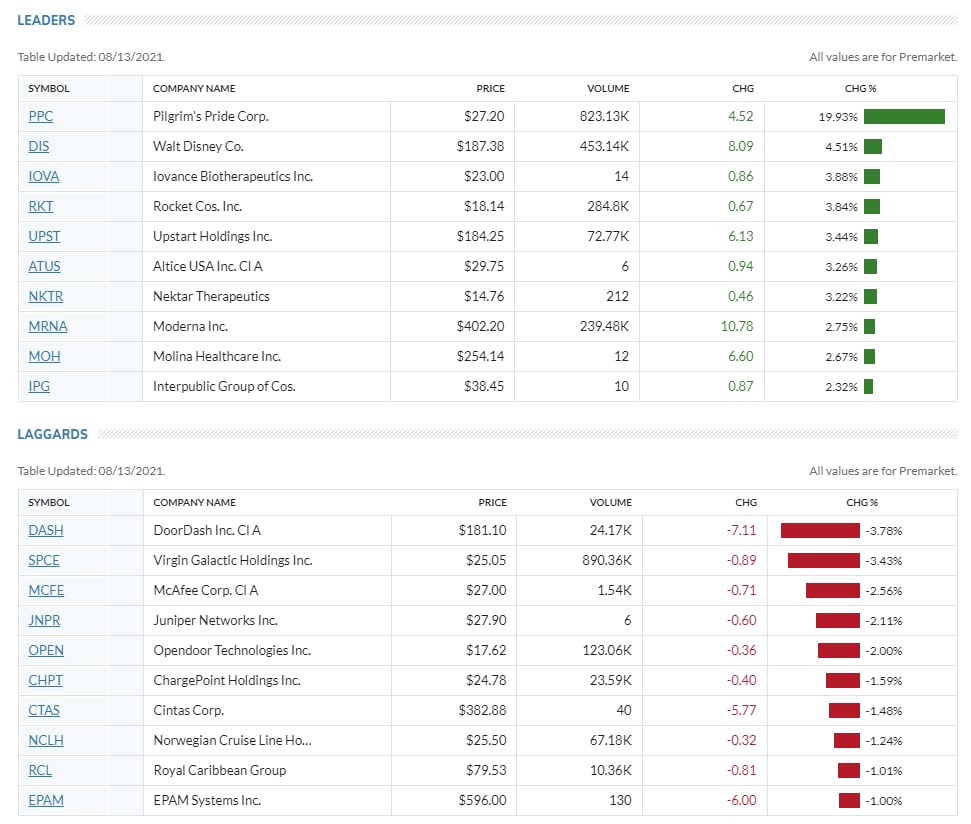The width and height of the screenshot is (971, 824).
Task: Select Nektar Therapeutics company name
Action: coord(211,297)
